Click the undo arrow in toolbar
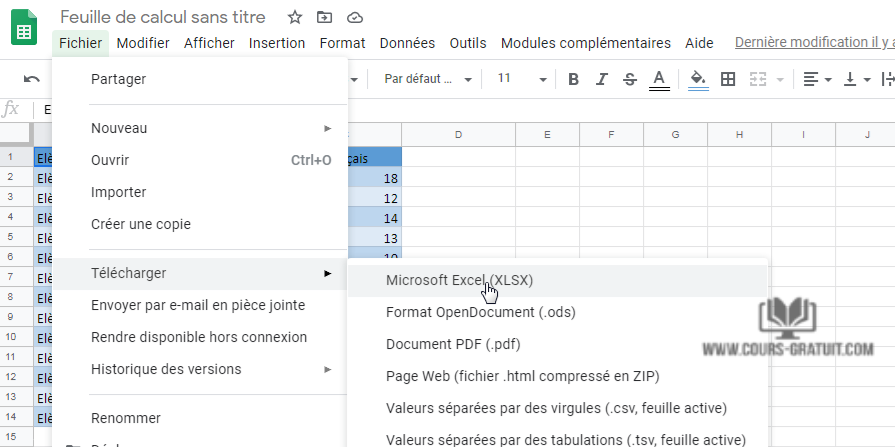895x447 pixels. pos(32,79)
